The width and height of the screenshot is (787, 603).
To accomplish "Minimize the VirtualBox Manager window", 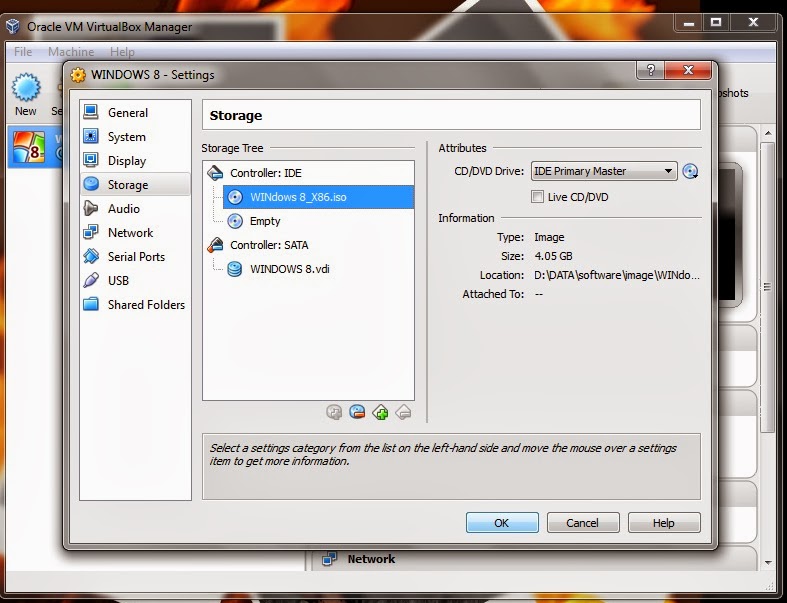I will pyautogui.click(x=689, y=23).
